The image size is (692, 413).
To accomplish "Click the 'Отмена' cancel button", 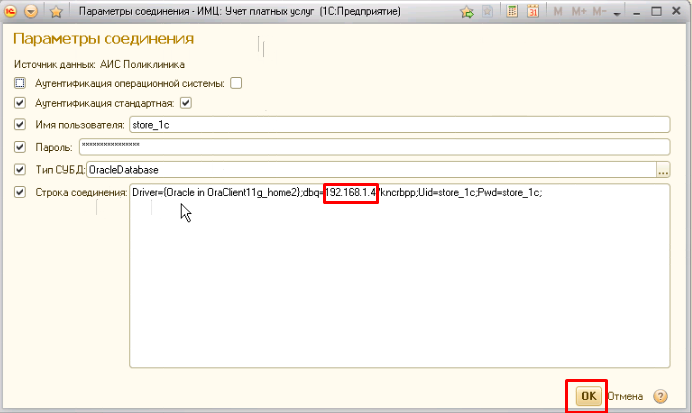I will (626, 396).
